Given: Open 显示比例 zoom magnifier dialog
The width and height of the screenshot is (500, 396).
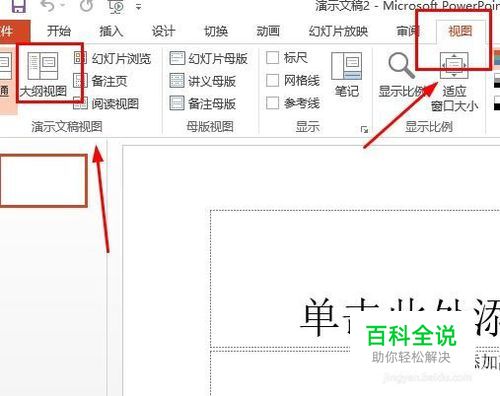Looking at the screenshot, I should click(401, 75).
